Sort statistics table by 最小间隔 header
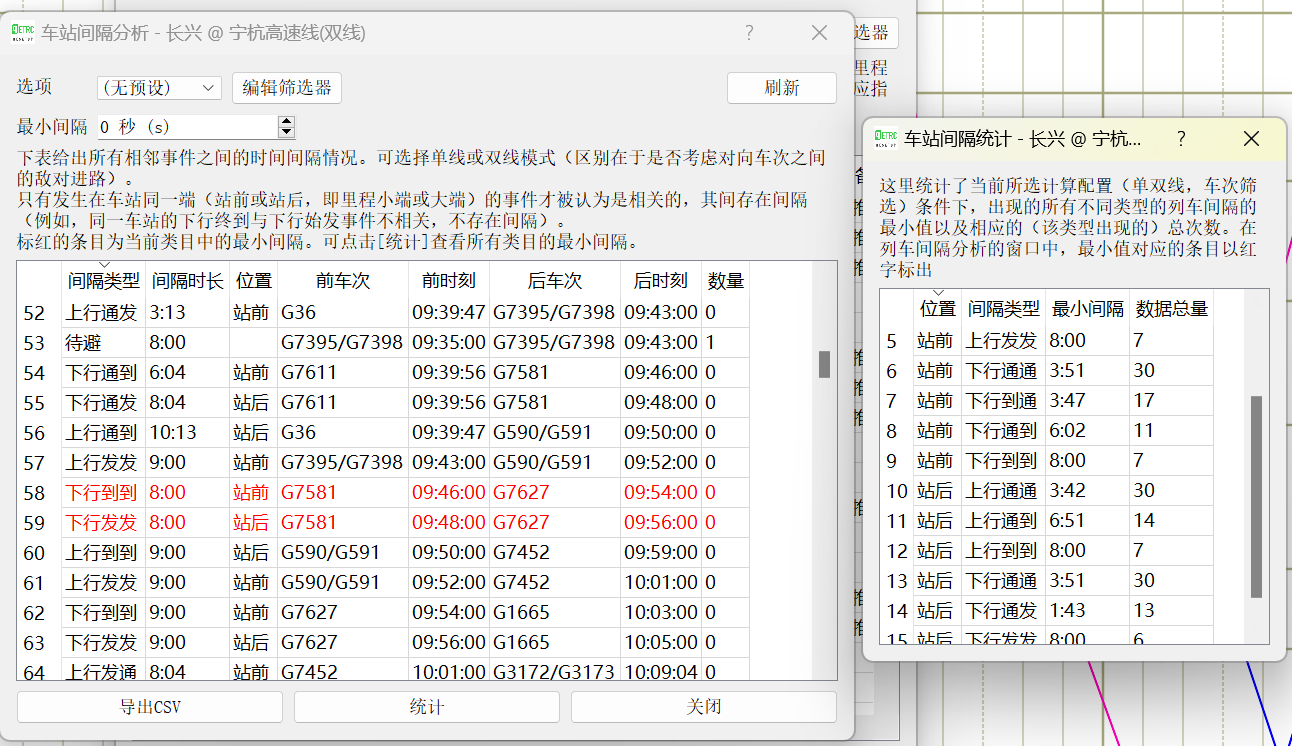The height and width of the screenshot is (746, 1292). (1089, 309)
